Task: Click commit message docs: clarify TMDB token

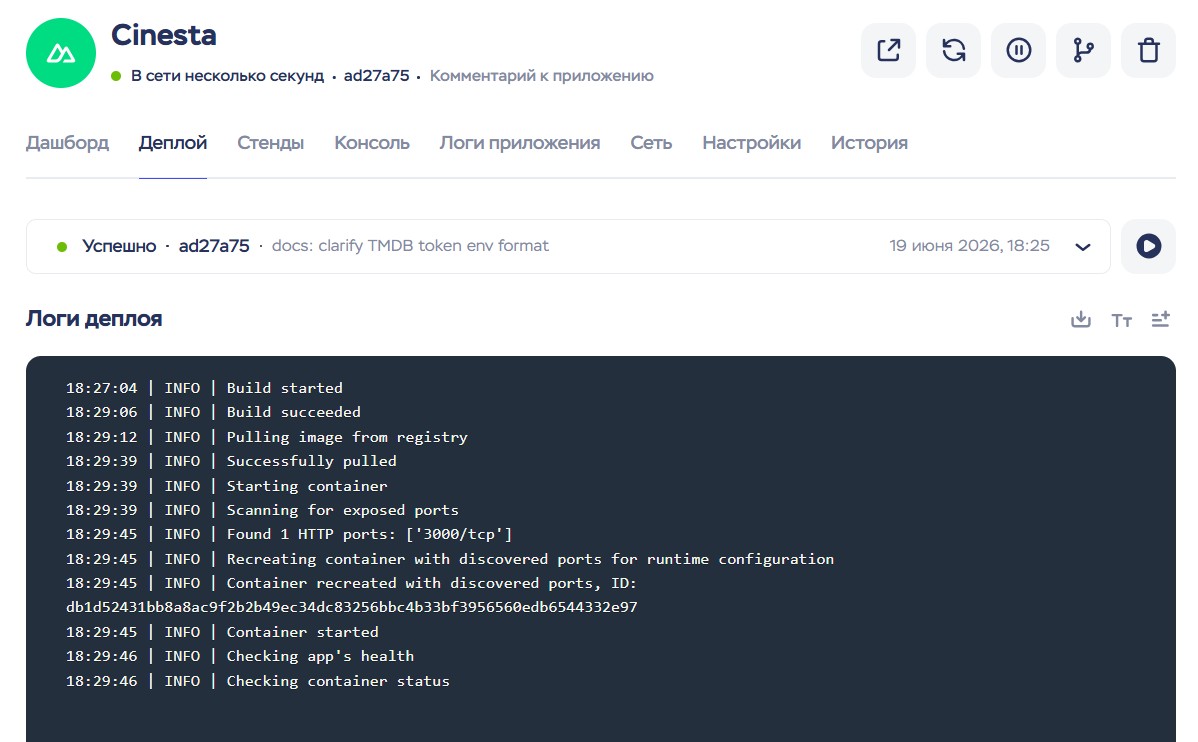Action: point(410,246)
